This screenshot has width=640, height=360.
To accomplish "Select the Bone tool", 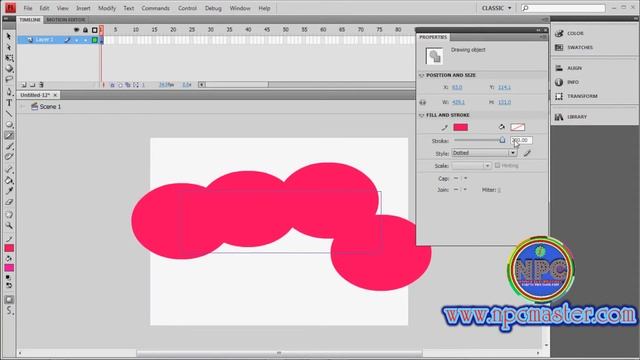I will [x=9, y=169].
